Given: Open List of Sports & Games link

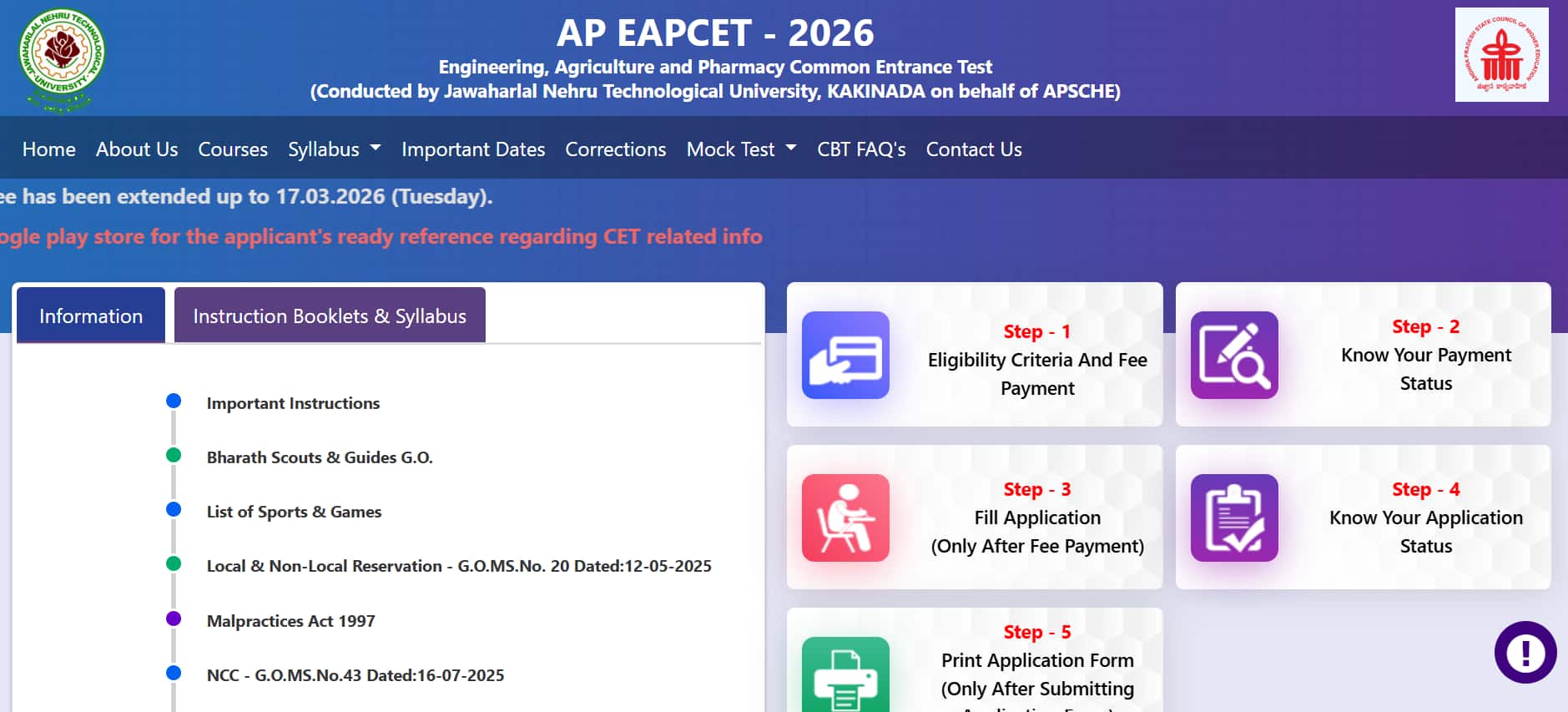Looking at the screenshot, I should [294, 512].
